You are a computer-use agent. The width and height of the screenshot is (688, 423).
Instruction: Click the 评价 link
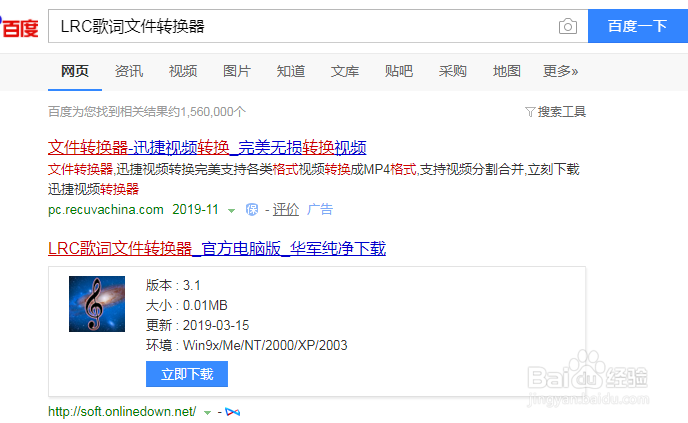(x=286, y=210)
